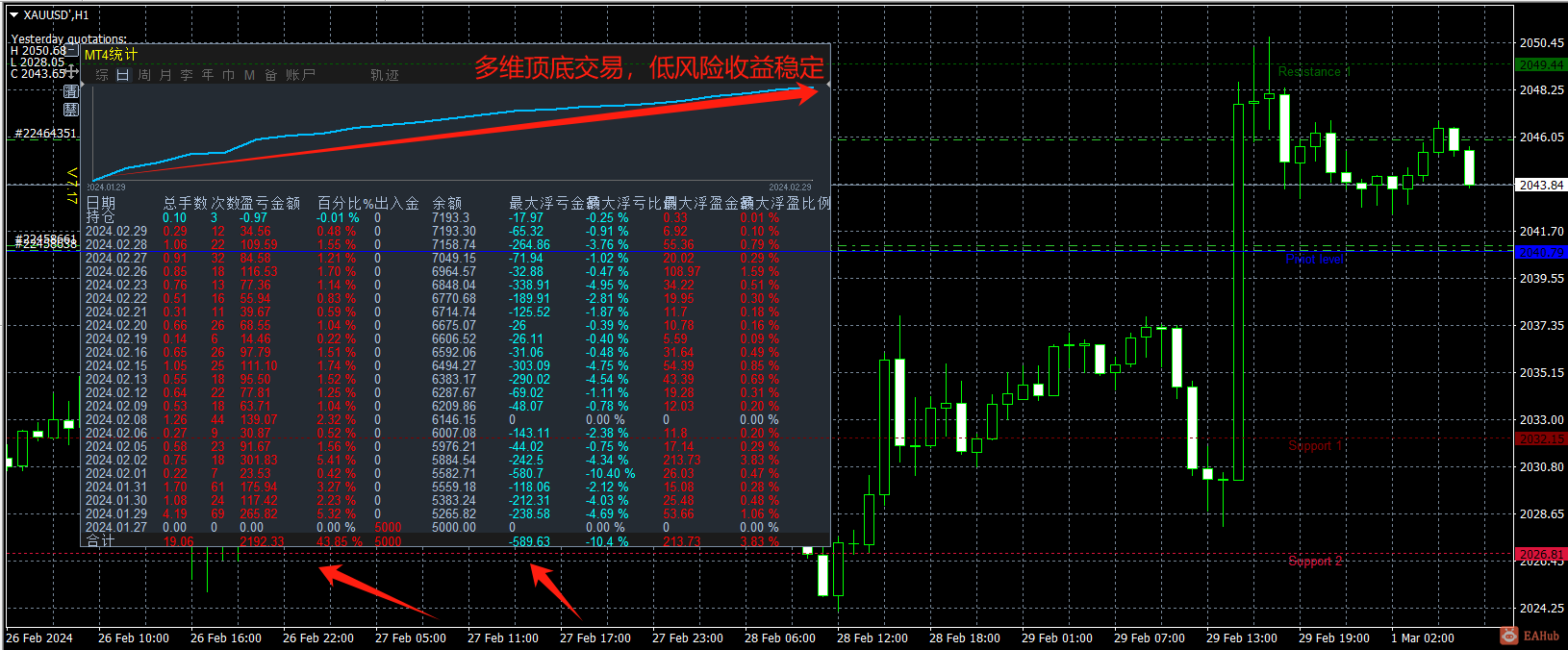Screen dimensions: 1568x650
Task: Click the Resistance 1 level label
Action: [1314, 72]
